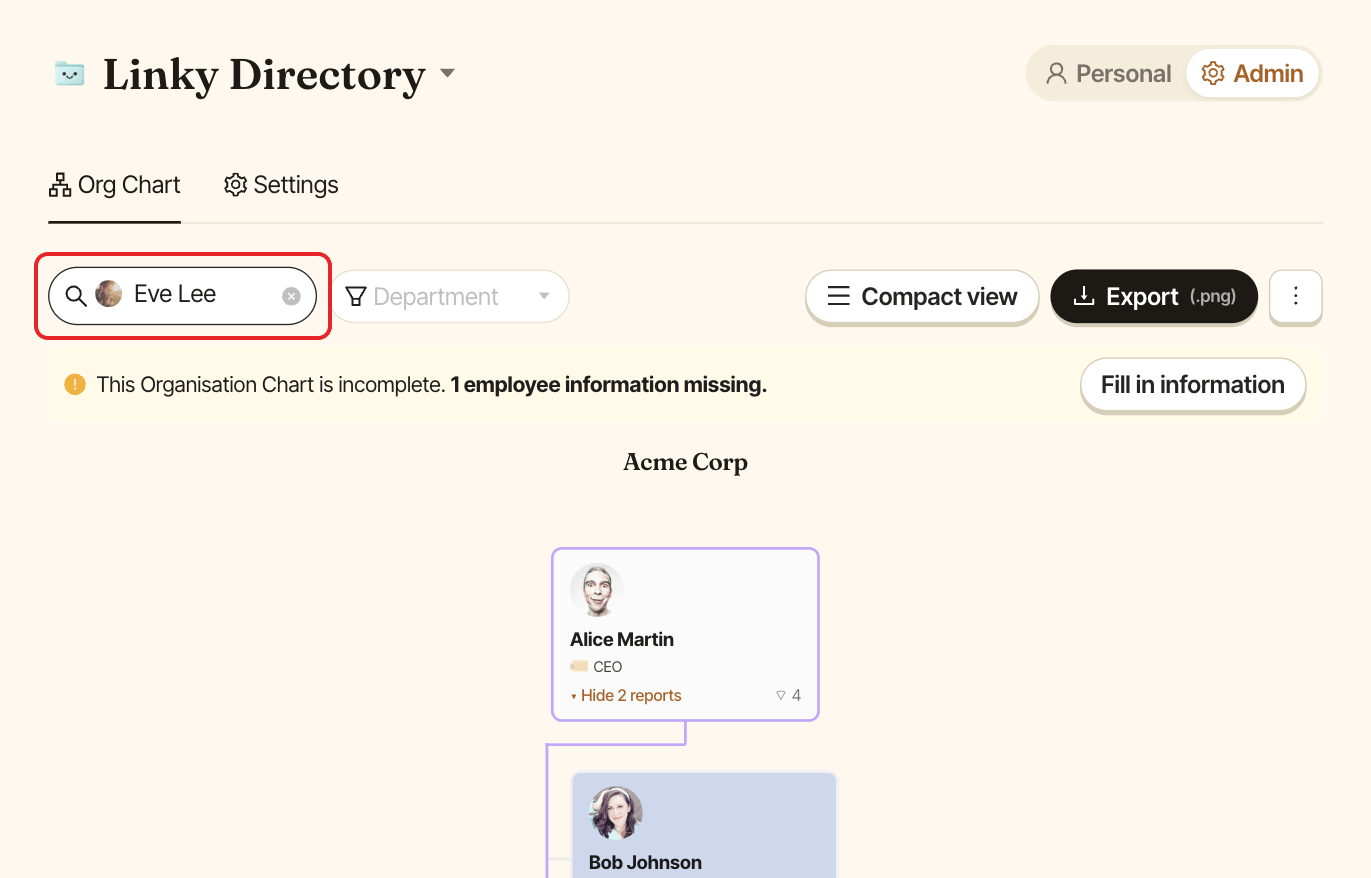Click the CEO role label on Alice's card
This screenshot has height=878, width=1371.
click(608, 667)
